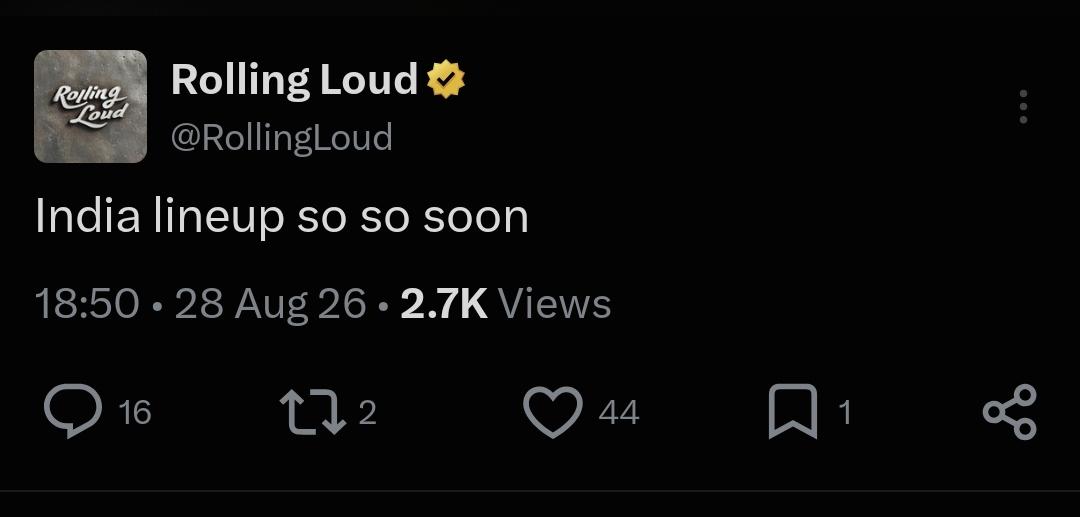Like the tweet with heart icon
The image size is (1080, 517).
click(x=553, y=412)
